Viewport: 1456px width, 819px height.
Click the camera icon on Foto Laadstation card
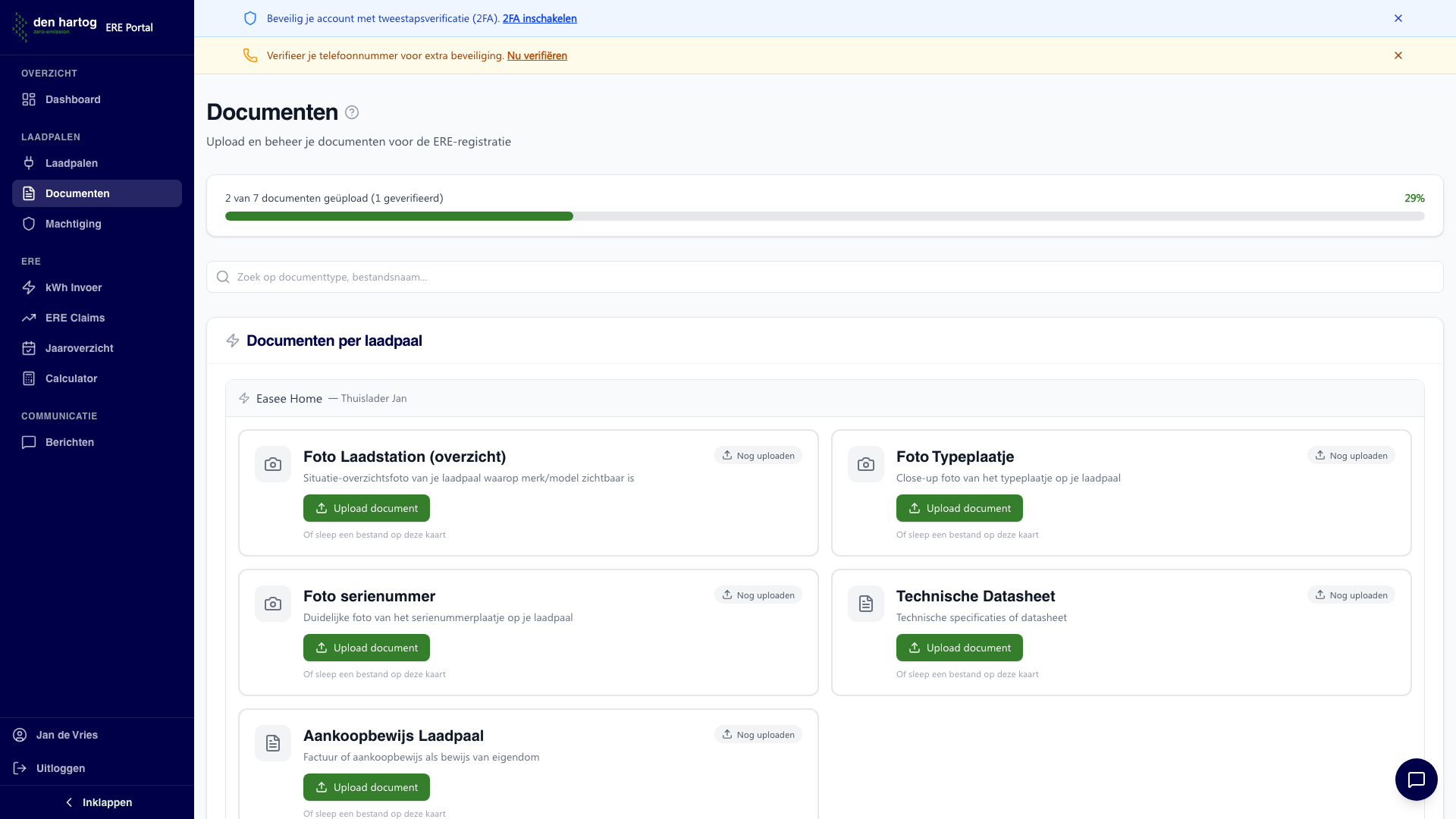[273, 464]
